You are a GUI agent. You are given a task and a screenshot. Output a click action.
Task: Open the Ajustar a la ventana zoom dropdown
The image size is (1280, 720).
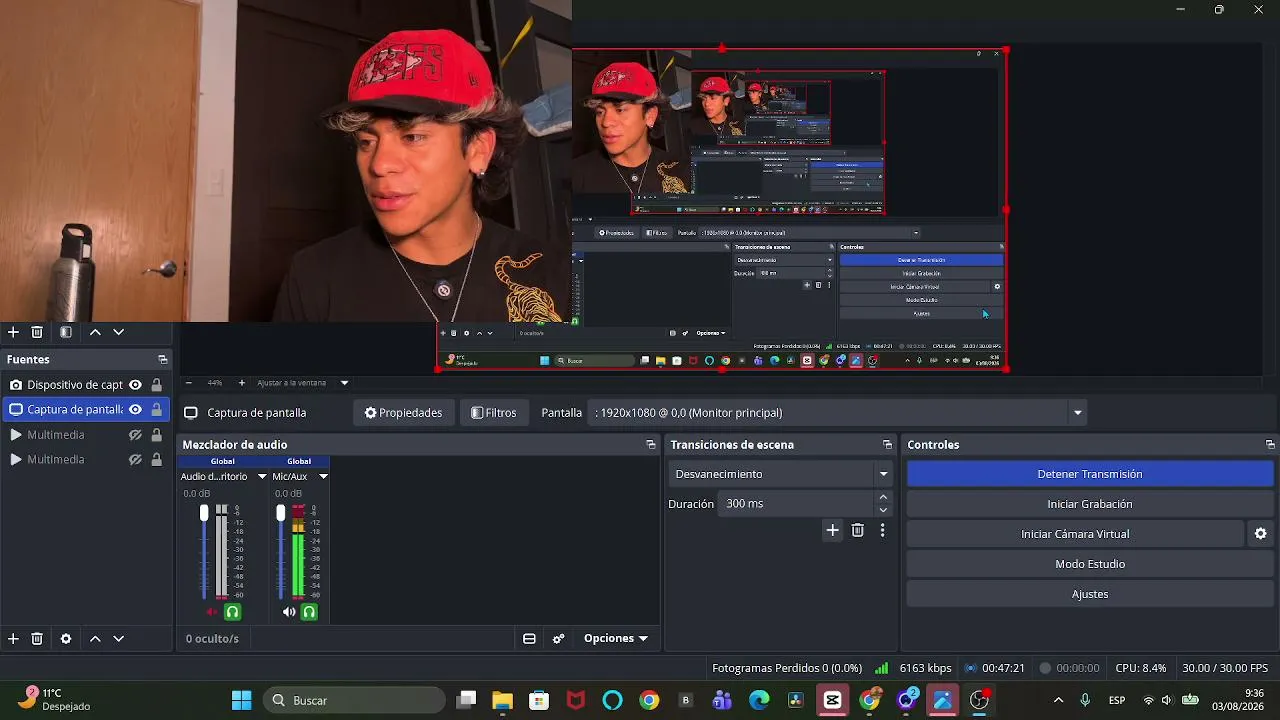[345, 383]
